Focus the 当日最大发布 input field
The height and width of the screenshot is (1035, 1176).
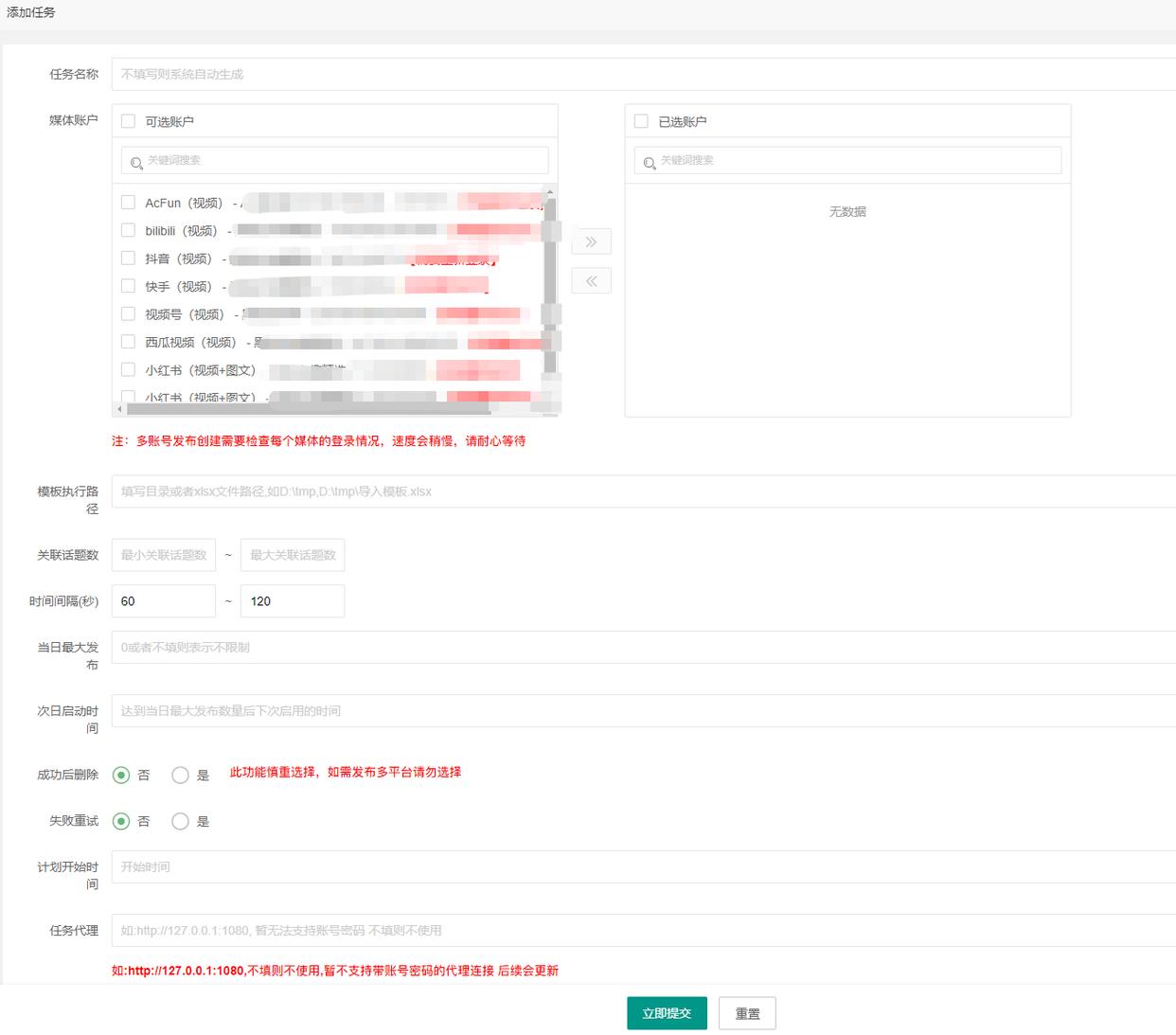click(644, 648)
